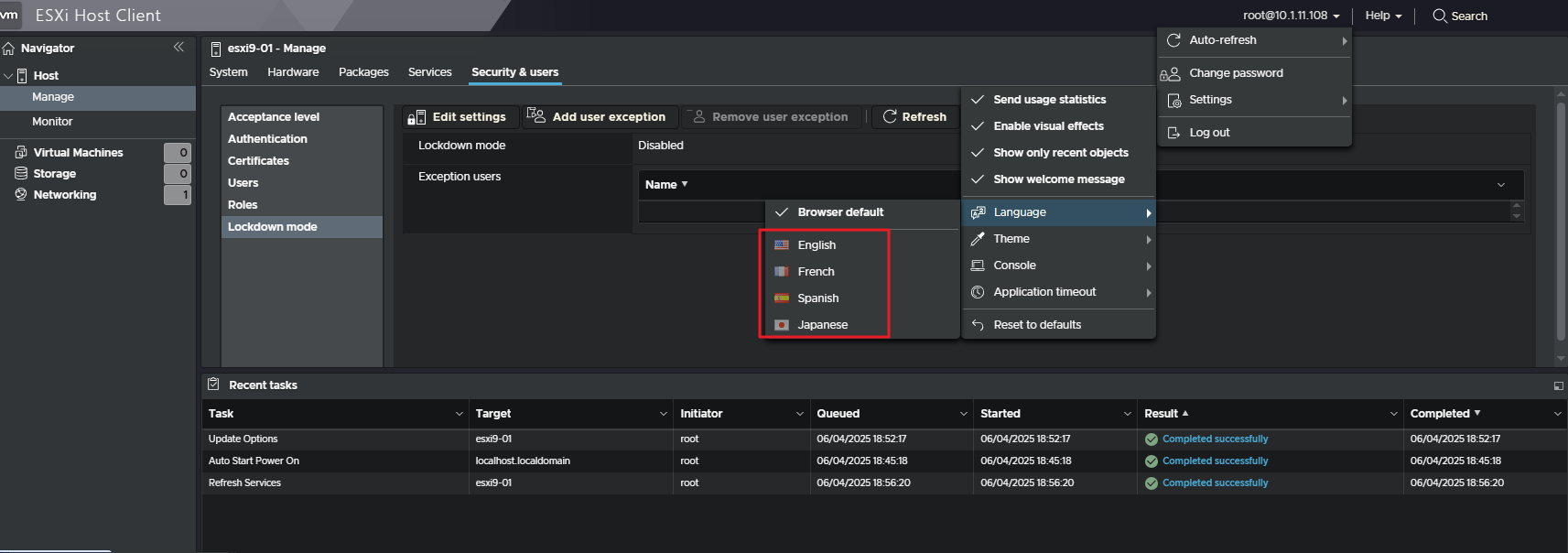Select French from the language menu

coord(816,272)
